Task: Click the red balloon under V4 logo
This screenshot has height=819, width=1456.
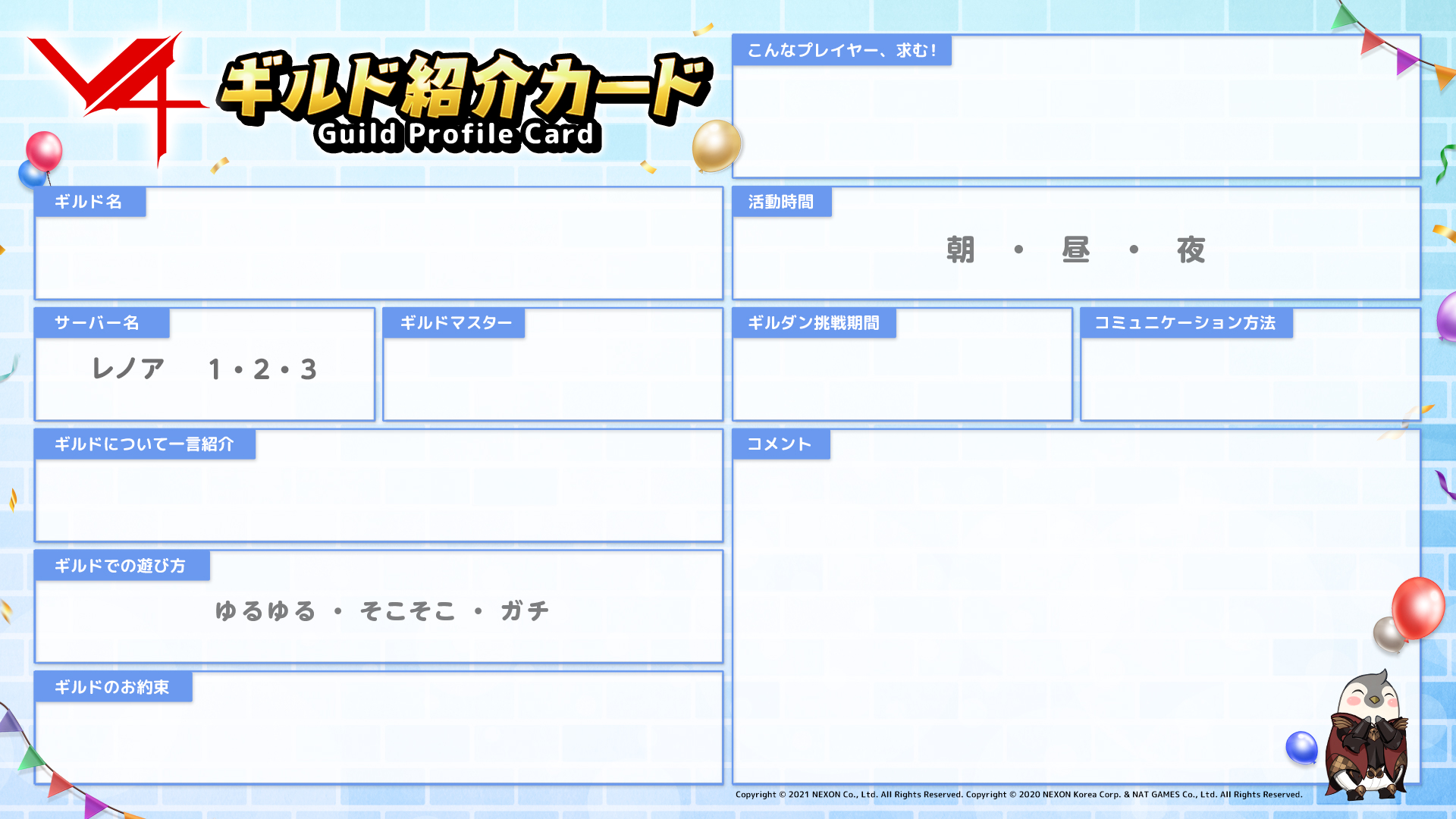Action: click(44, 150)
